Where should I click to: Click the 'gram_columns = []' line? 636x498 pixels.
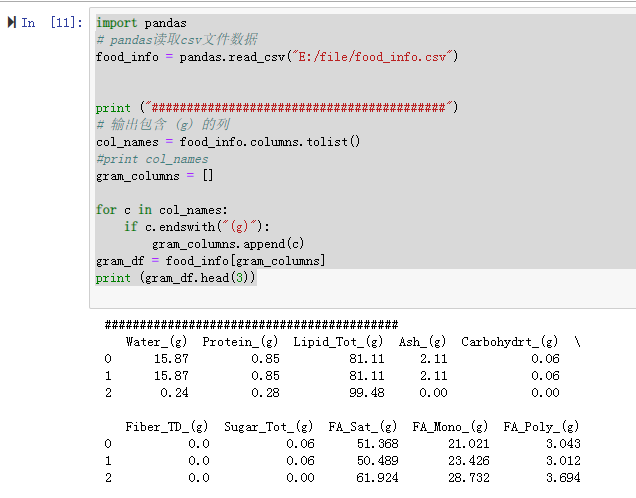click(155, 176)
